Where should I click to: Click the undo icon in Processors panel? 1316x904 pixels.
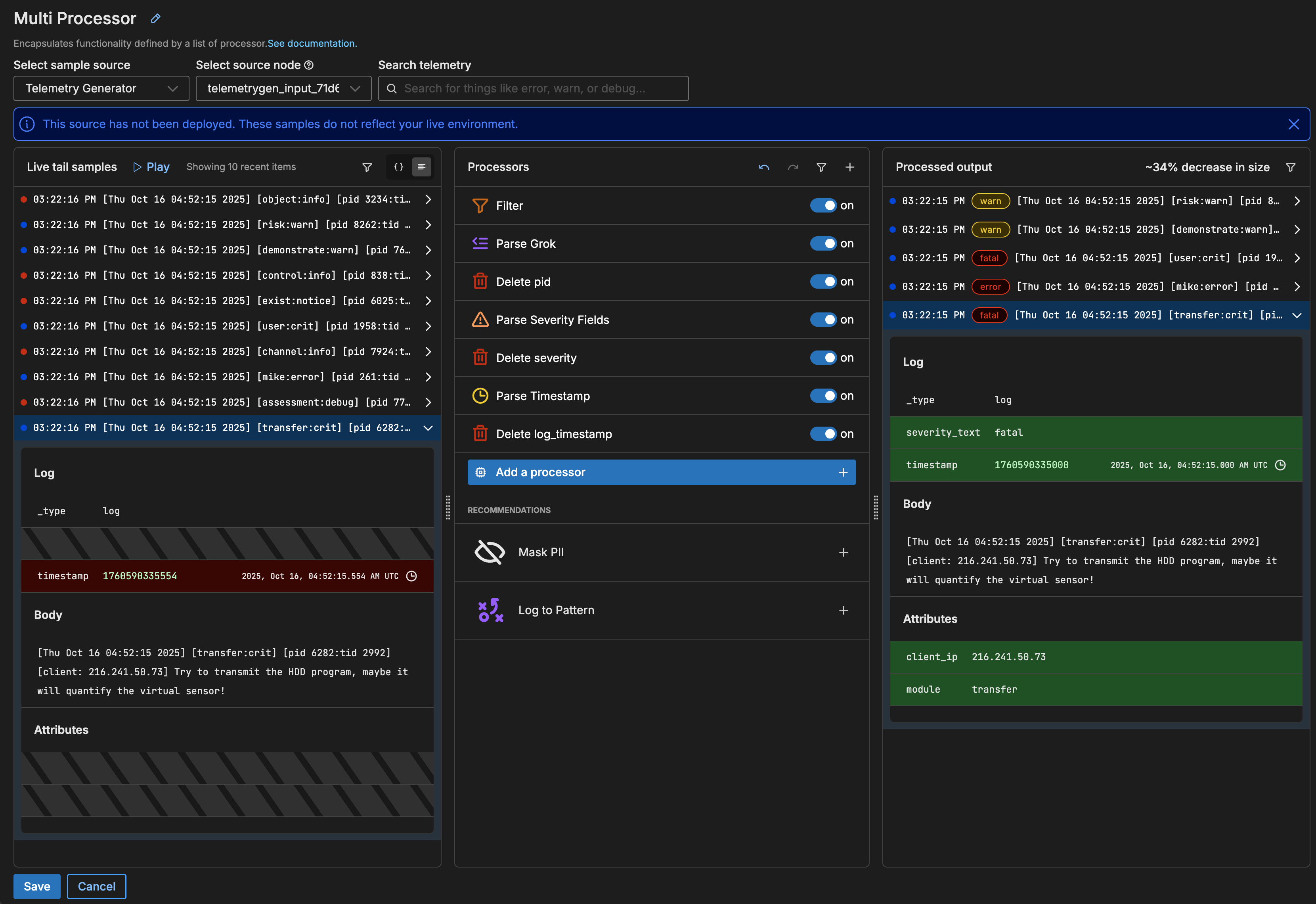click(764, 167)
